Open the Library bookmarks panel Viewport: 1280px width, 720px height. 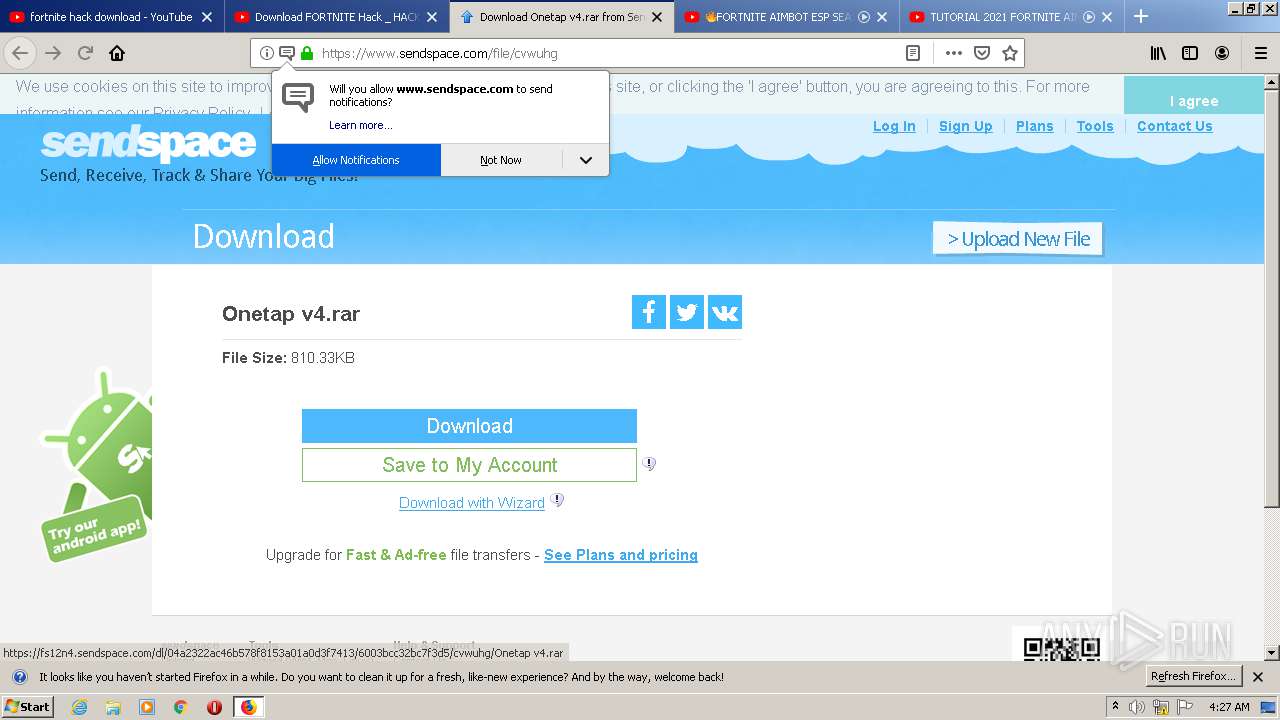(x=1158, y=53)
